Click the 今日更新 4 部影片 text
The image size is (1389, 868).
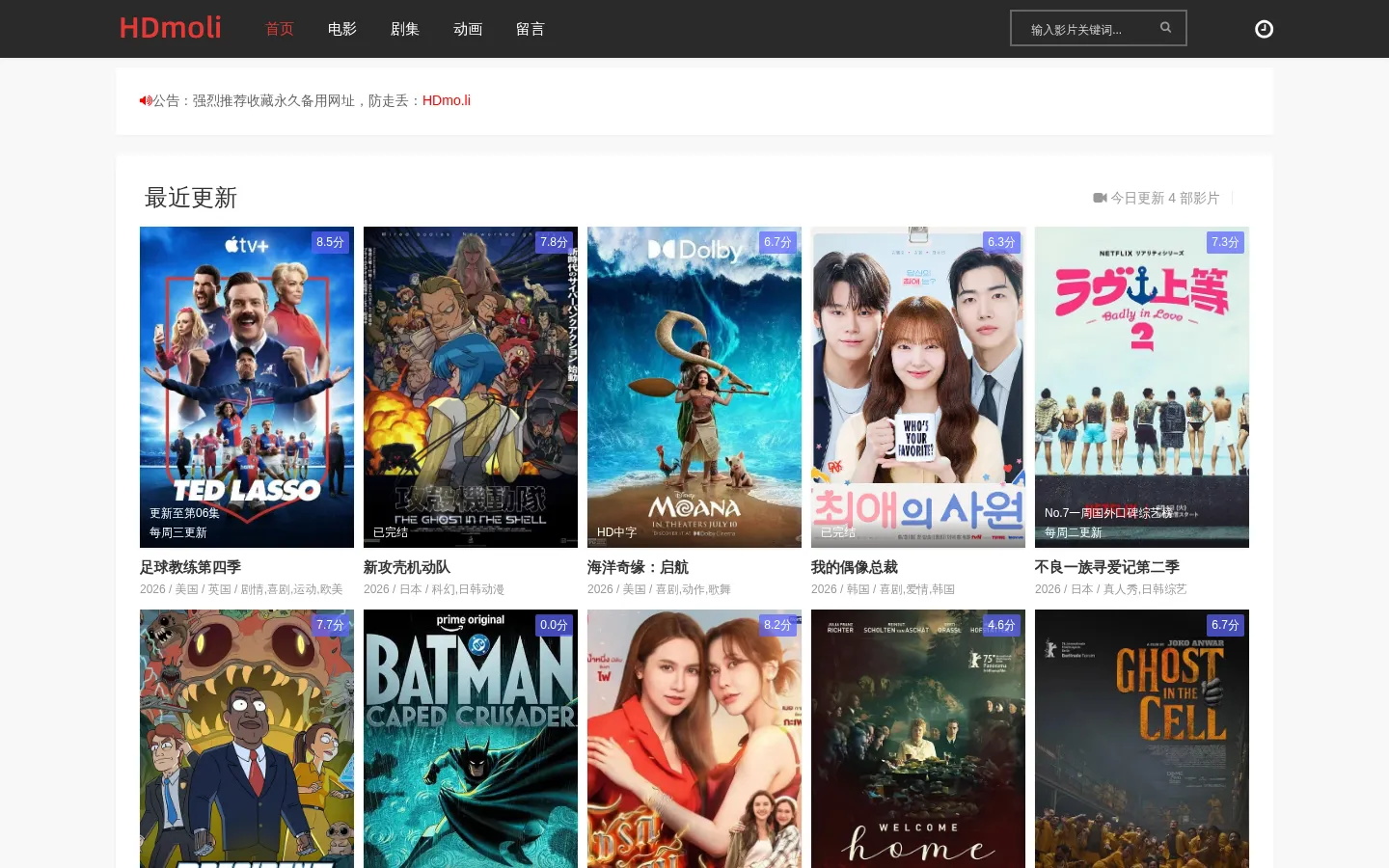tap(1165, 198)
